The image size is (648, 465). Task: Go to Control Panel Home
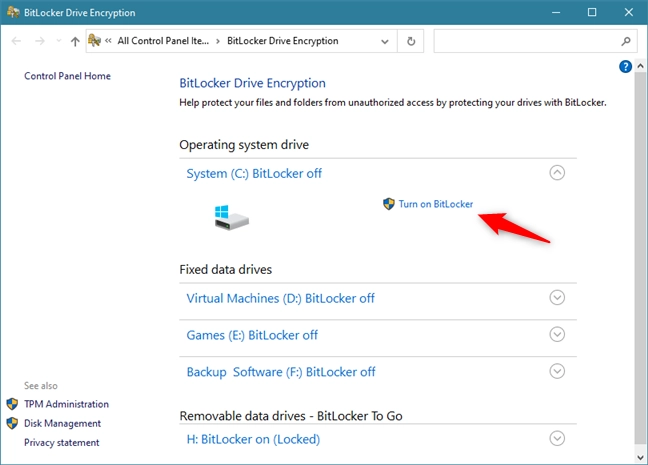click(x=67, y=76)
